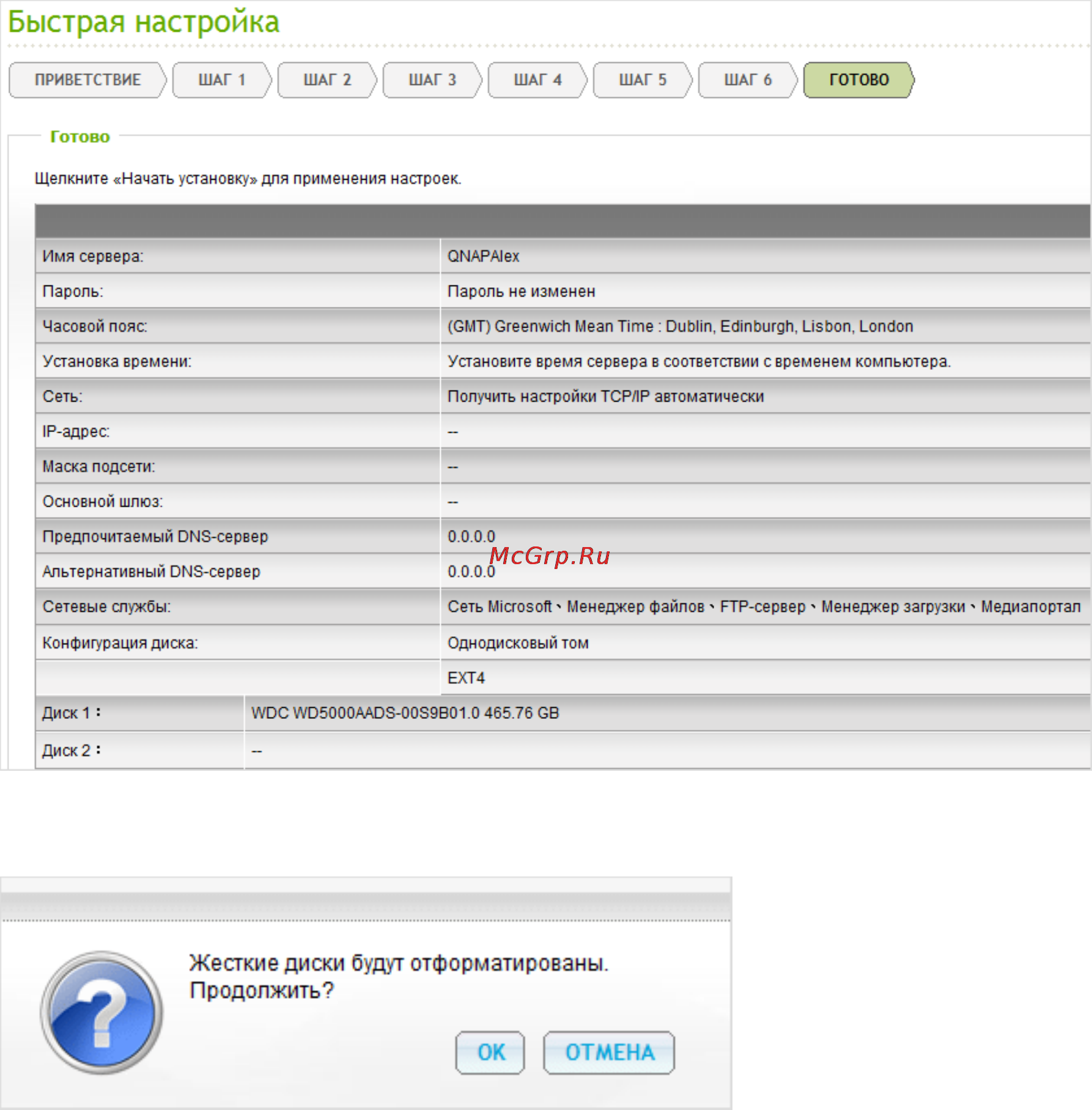
Task: Click the 'Пароль:' label
Action: click(72, 292)
